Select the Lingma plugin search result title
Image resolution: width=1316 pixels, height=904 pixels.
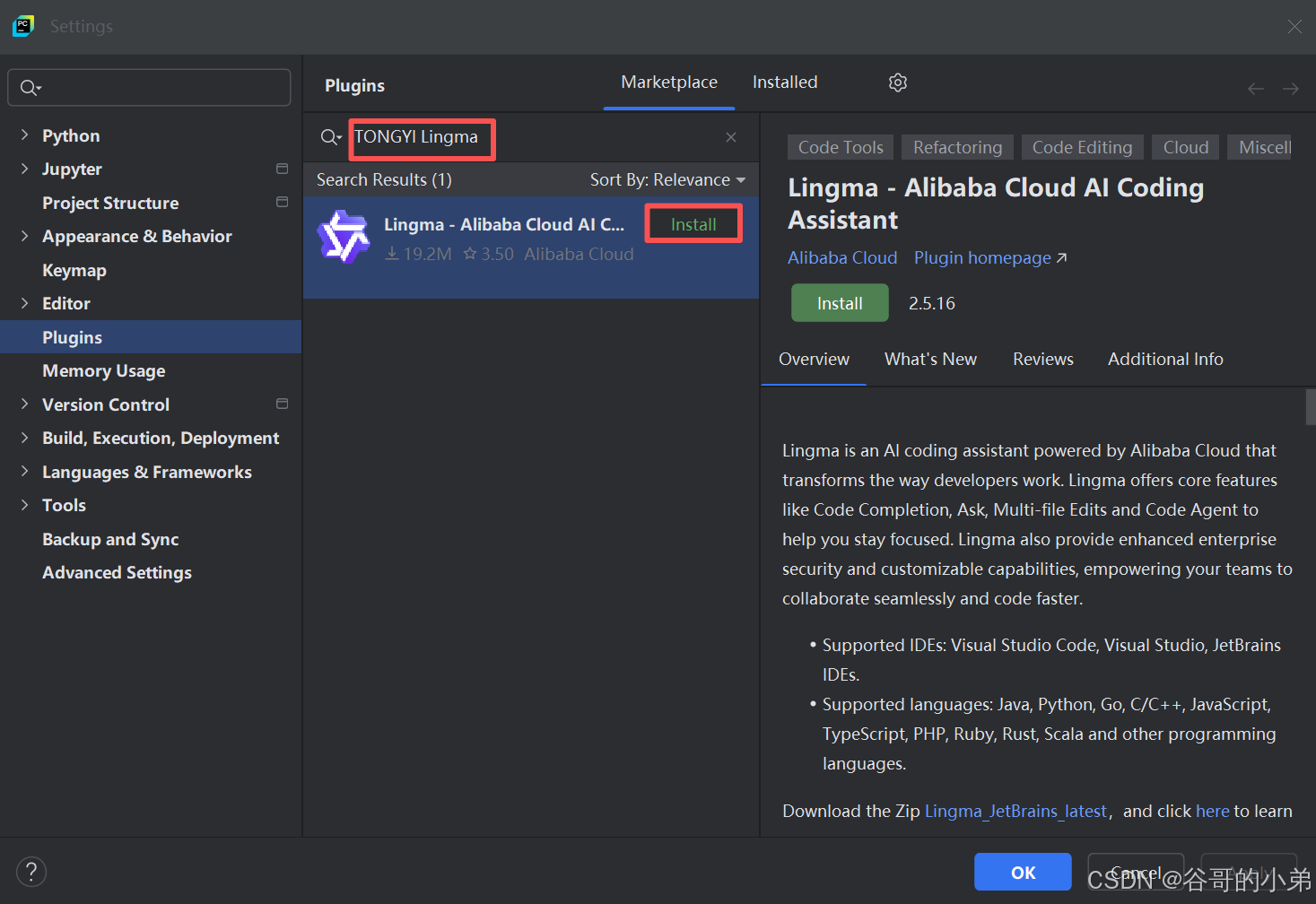[x=503, y=224]
